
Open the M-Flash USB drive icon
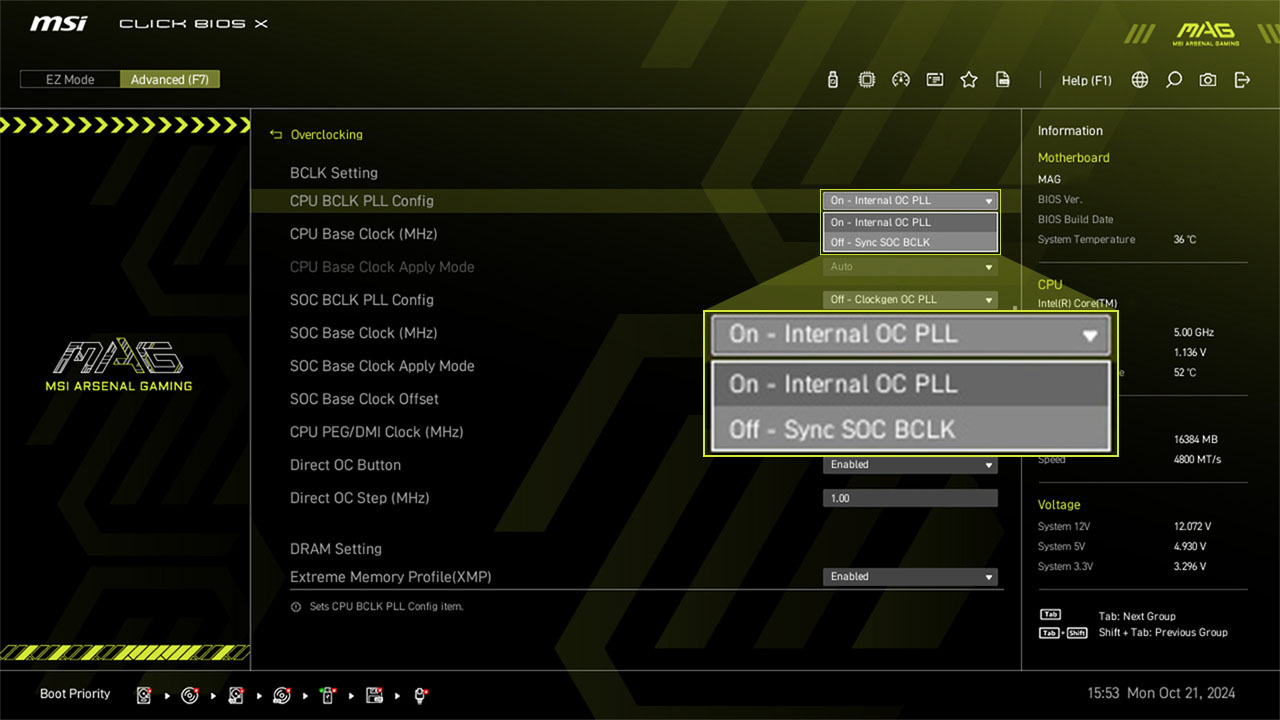[x=833, y=80]
